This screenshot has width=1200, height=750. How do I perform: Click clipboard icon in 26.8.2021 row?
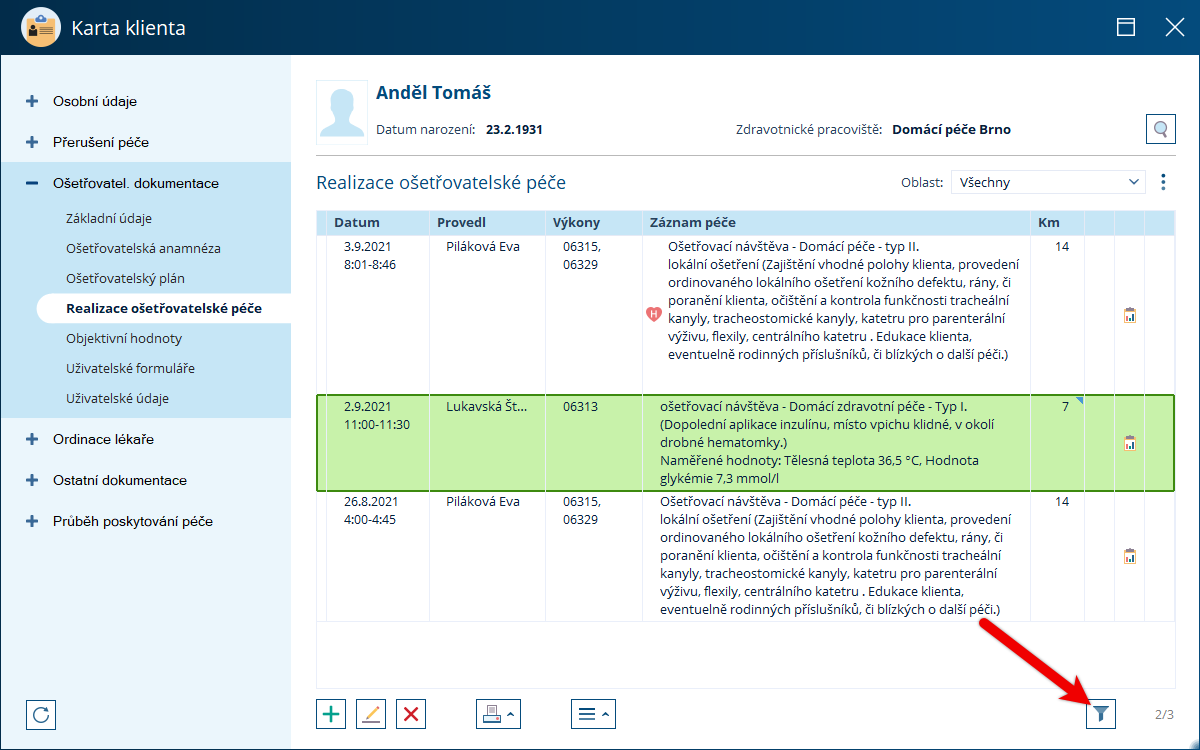coord(1130,556)
